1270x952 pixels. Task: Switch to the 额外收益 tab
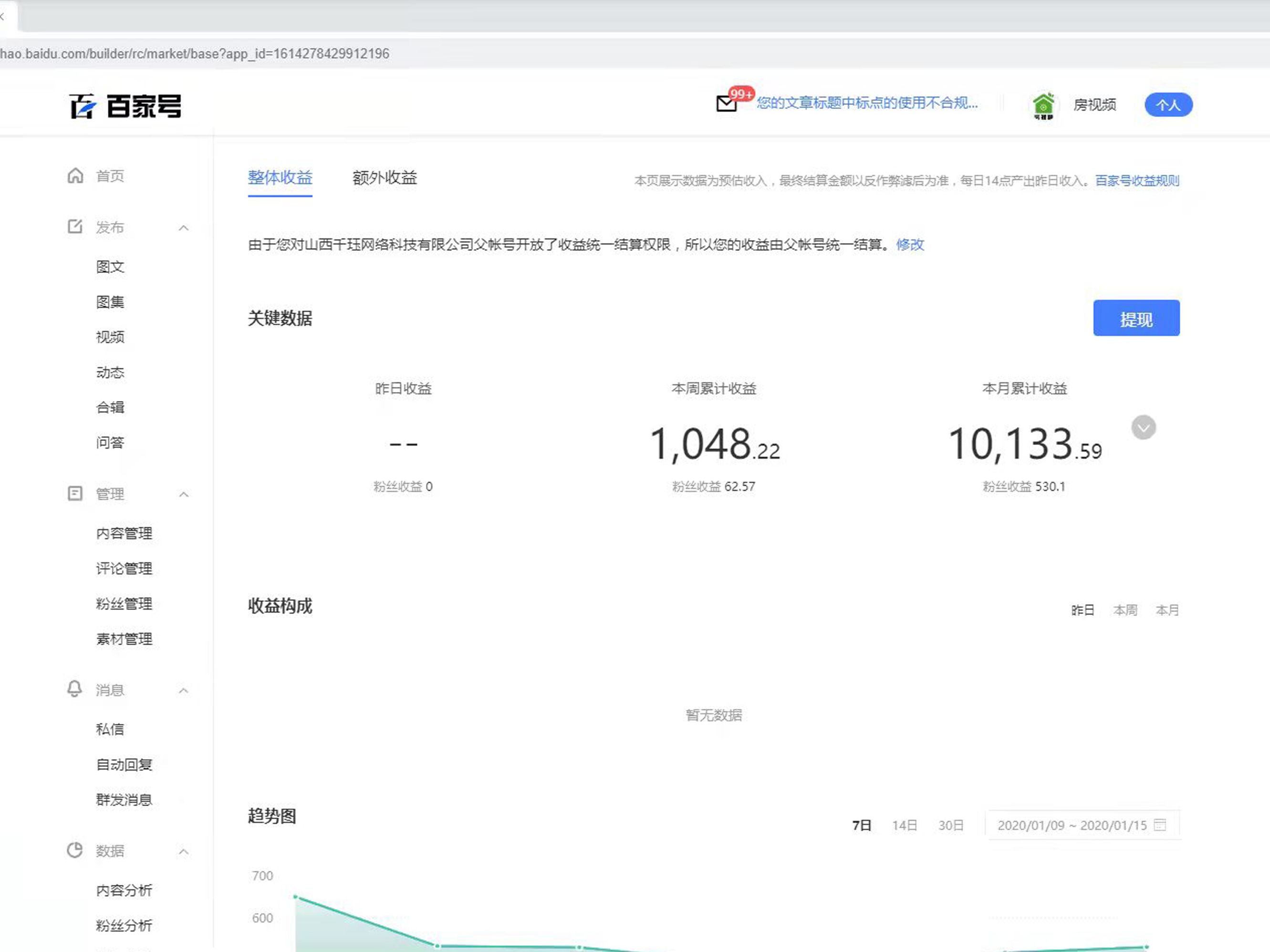(384, 178)
